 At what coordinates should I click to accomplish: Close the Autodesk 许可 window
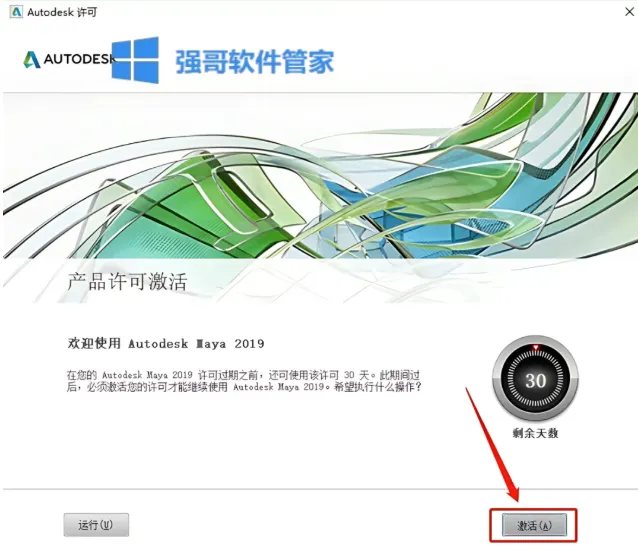629,12
